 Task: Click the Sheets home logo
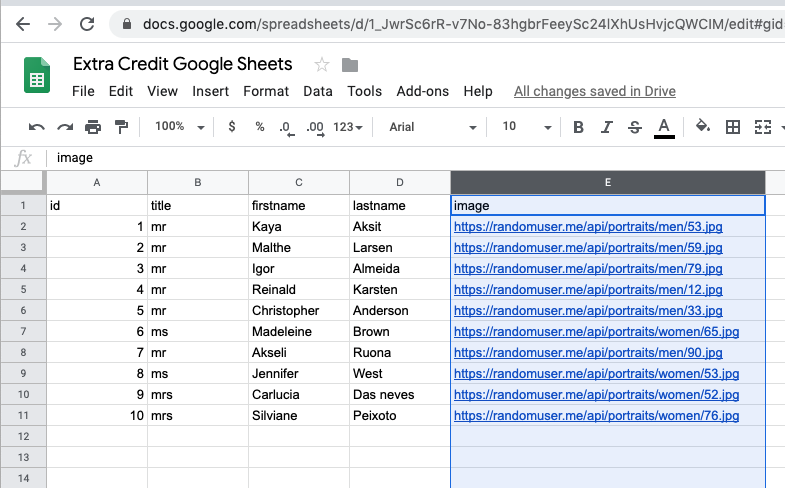pos(37,76)
